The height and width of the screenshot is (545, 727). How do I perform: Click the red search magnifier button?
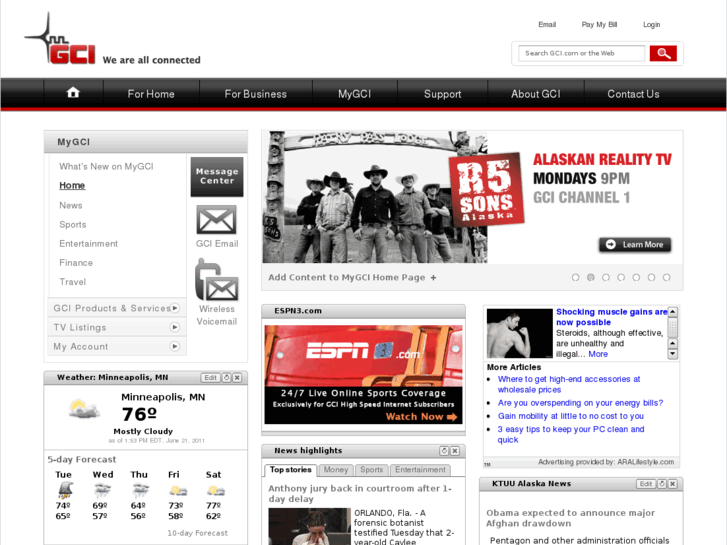click(x=663, y=53)
